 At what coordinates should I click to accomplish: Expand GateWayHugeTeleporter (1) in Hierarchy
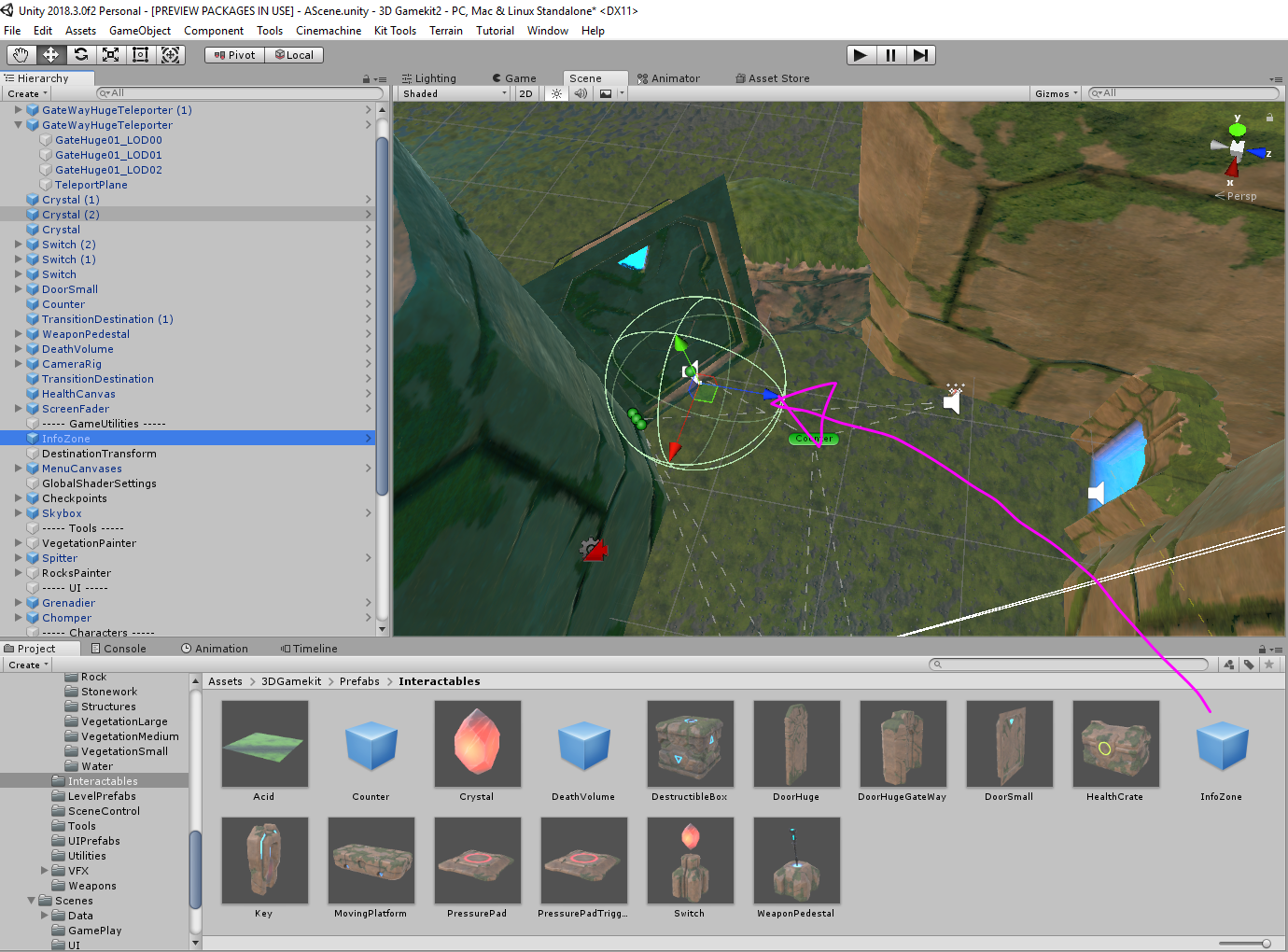pyautogui.click(x=18, y=110)
